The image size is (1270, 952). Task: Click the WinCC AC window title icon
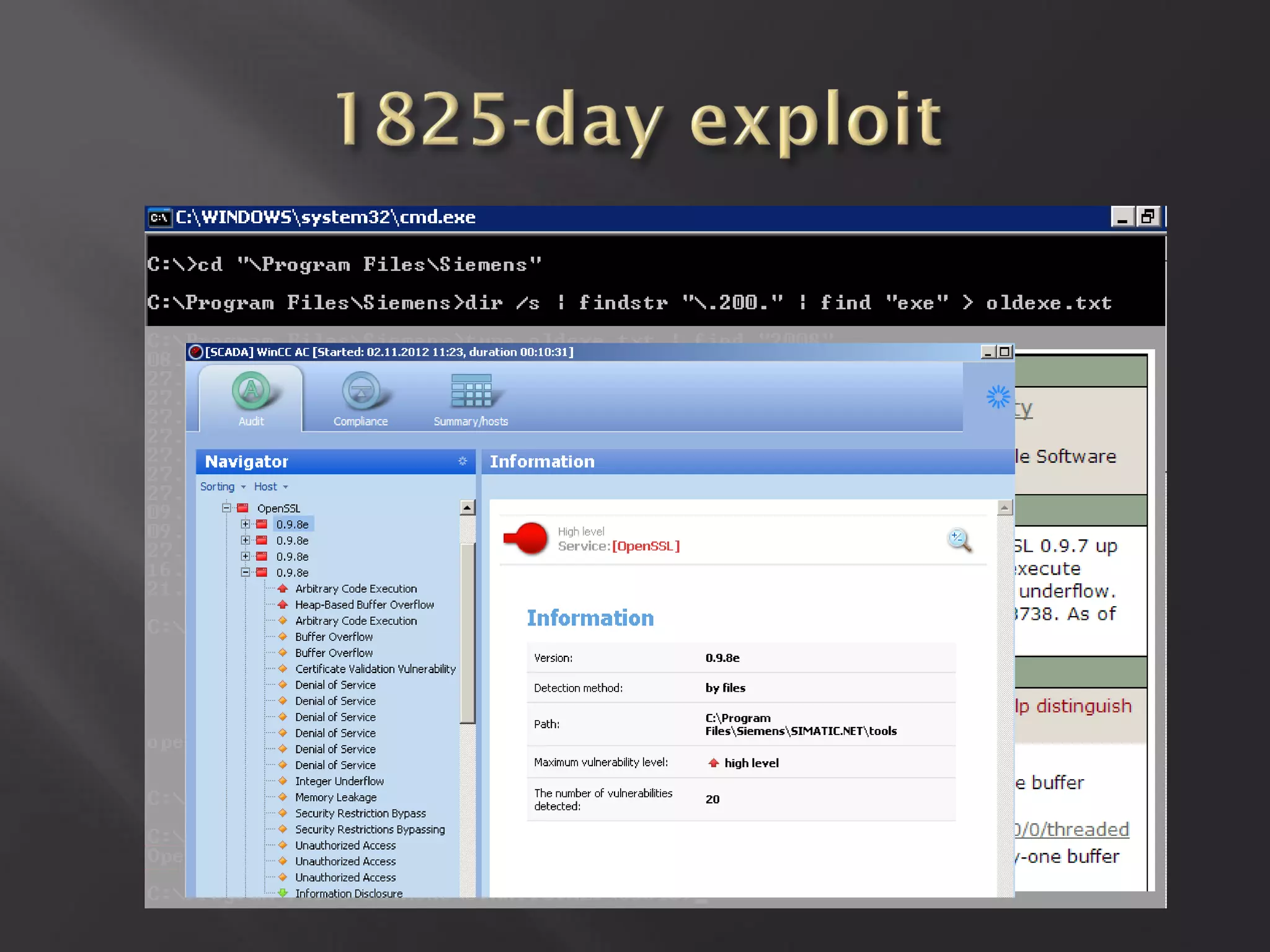pyautogui.click(x=195, y=352)
